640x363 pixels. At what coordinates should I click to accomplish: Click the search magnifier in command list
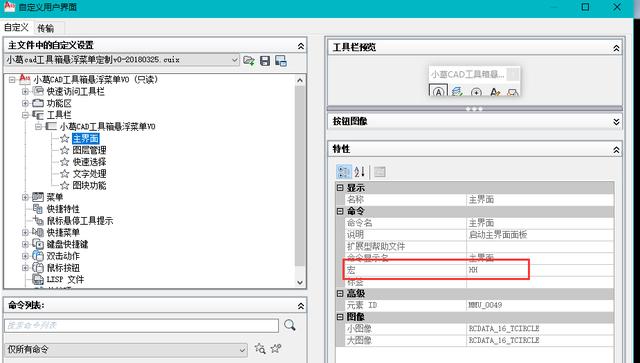coord(290,325)
